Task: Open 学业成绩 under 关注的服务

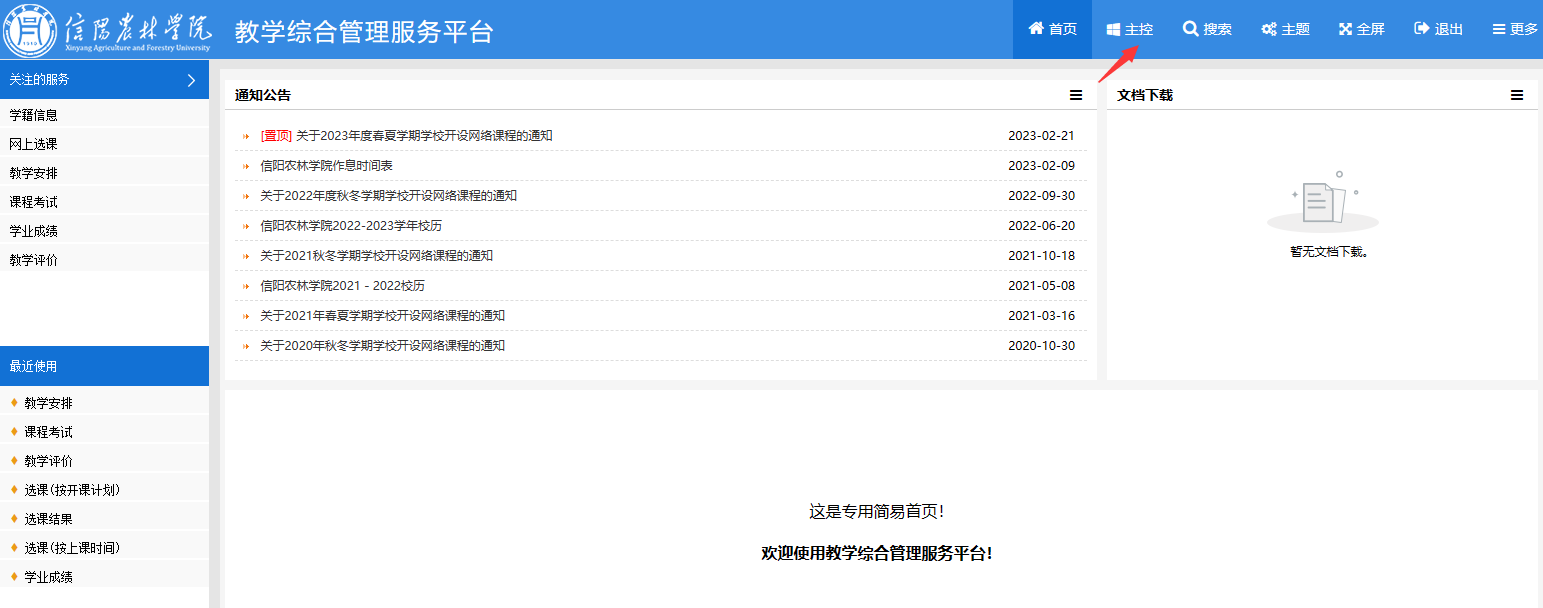Action: [33, 231]
